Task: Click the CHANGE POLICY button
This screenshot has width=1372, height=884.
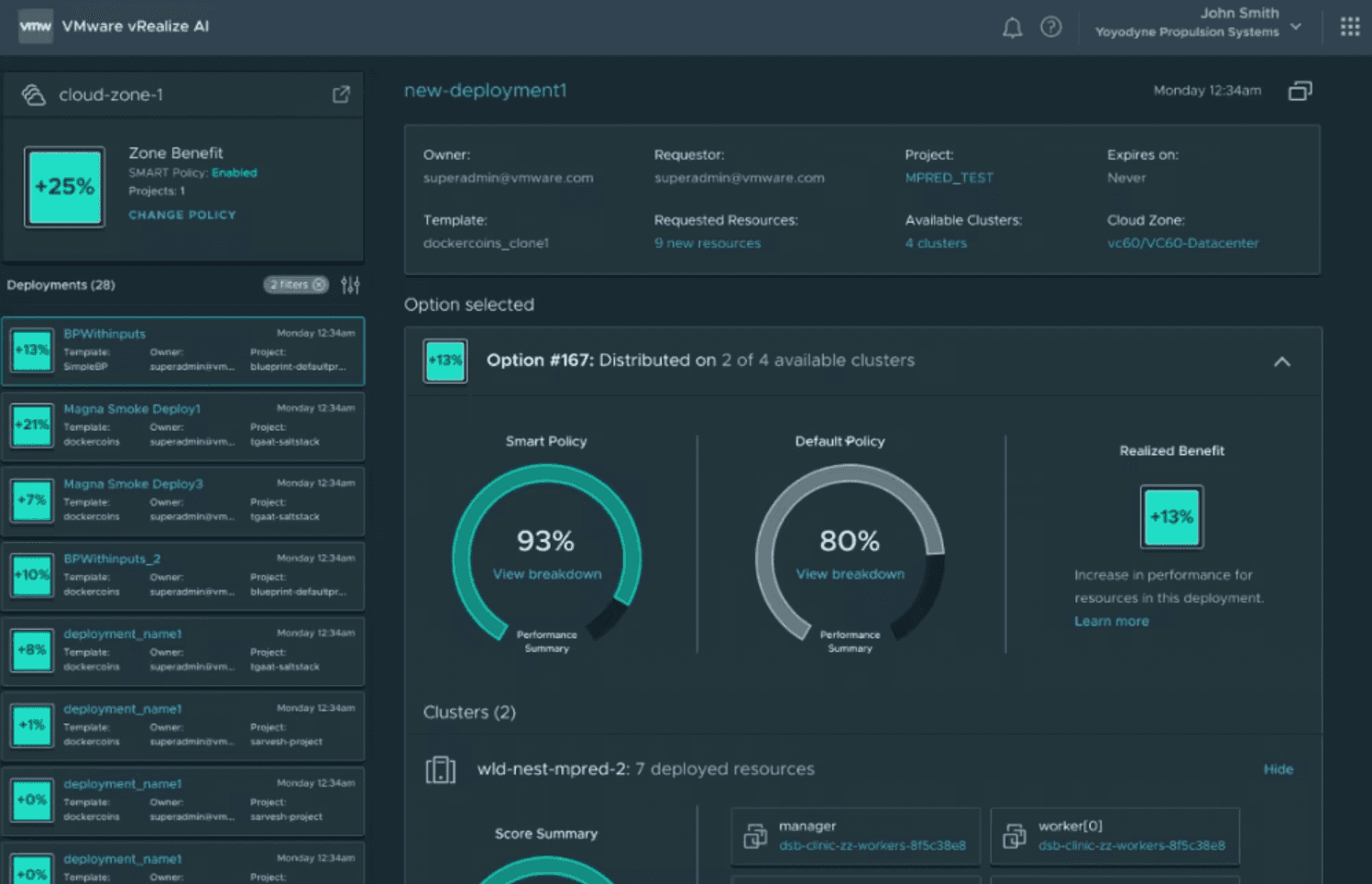Action: coord(182,215)
